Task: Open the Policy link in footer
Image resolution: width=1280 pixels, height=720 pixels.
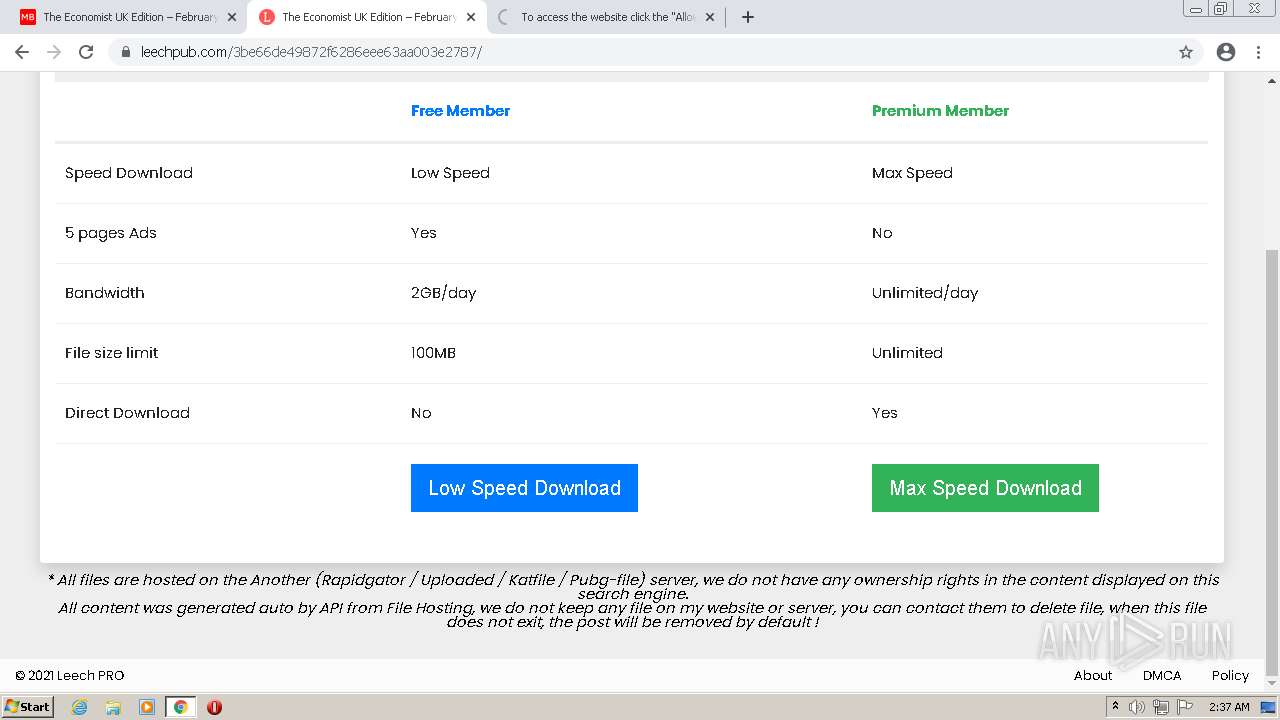Action: [1230, 675]
